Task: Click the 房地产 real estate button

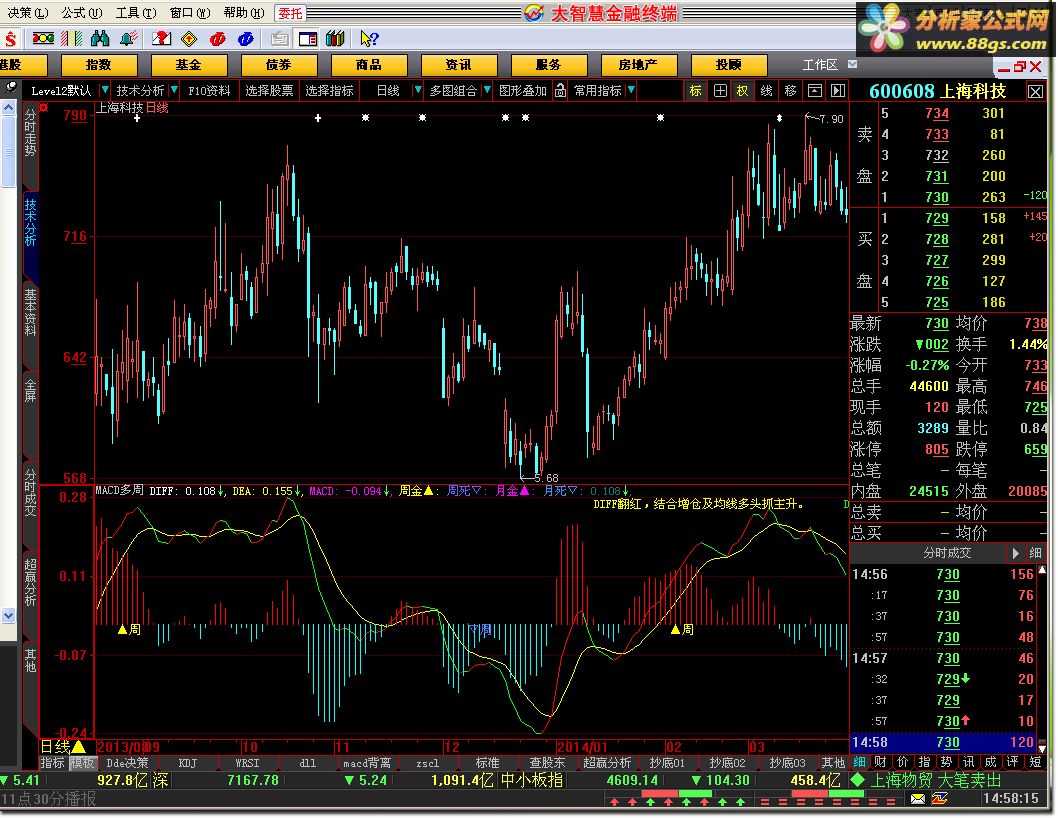Action: tap(638, 65)
